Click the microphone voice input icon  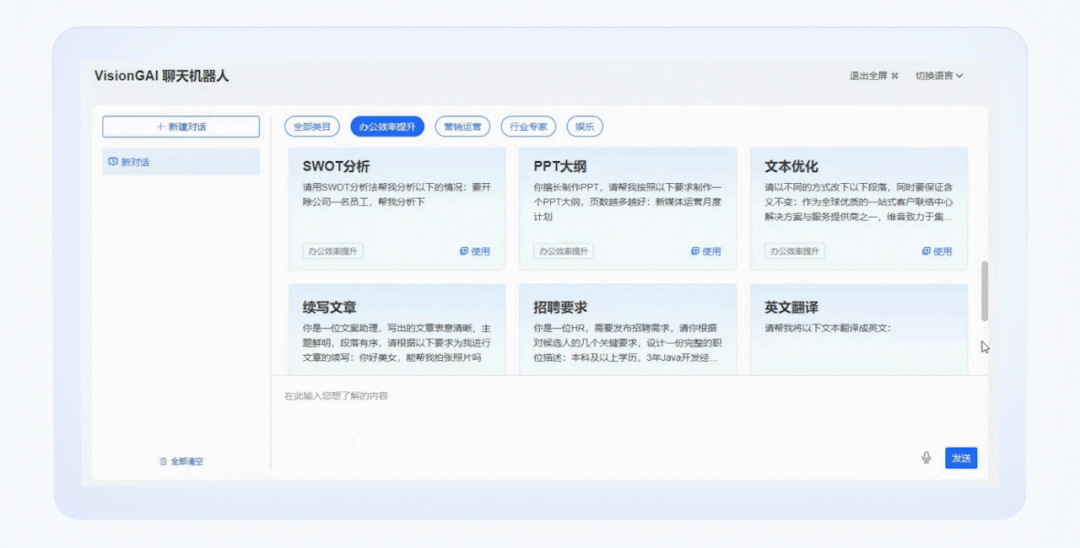coord(926,458)
